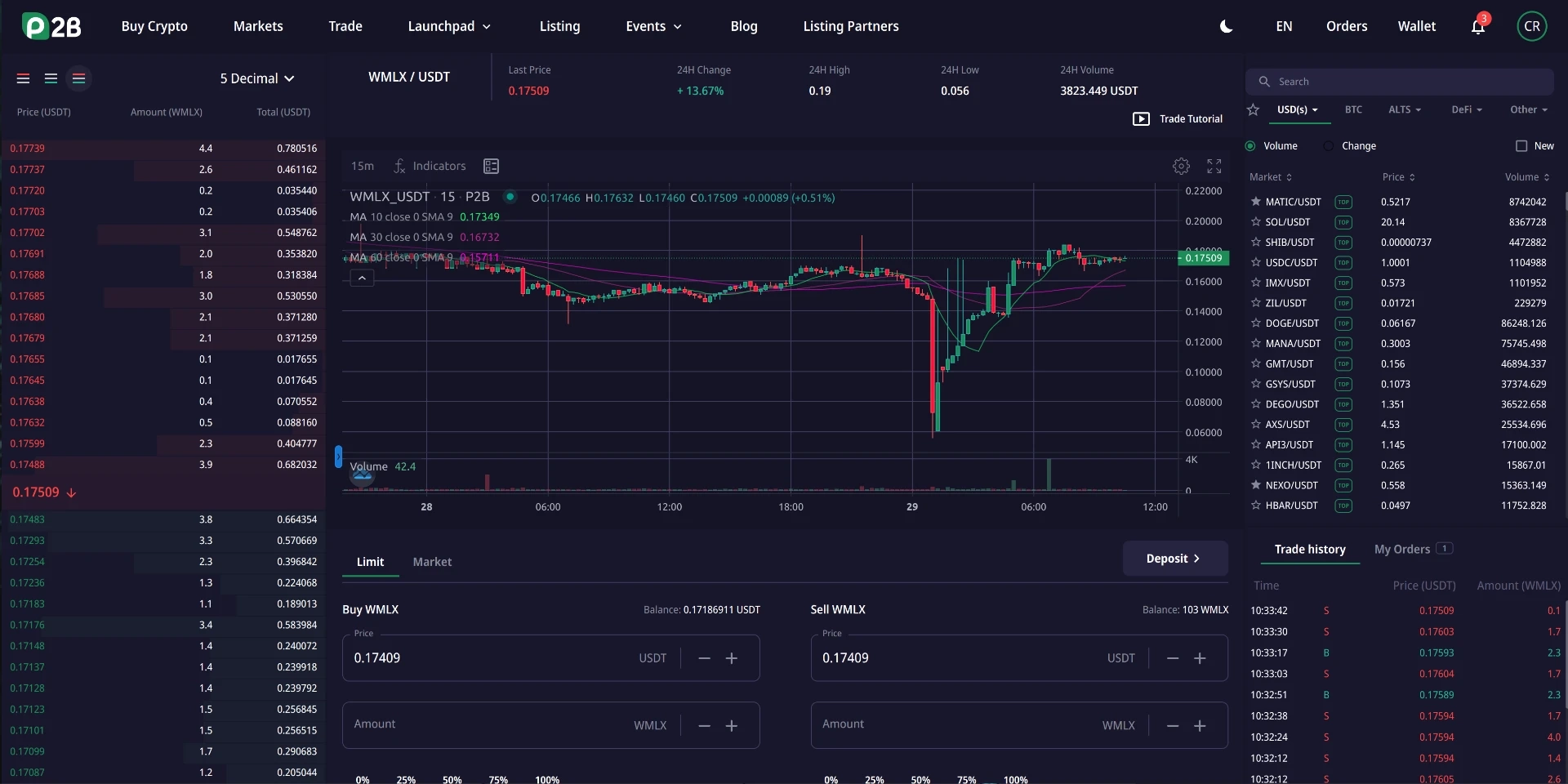
Task: Open Buy Crypto menu item
Action: pos(154,26)
